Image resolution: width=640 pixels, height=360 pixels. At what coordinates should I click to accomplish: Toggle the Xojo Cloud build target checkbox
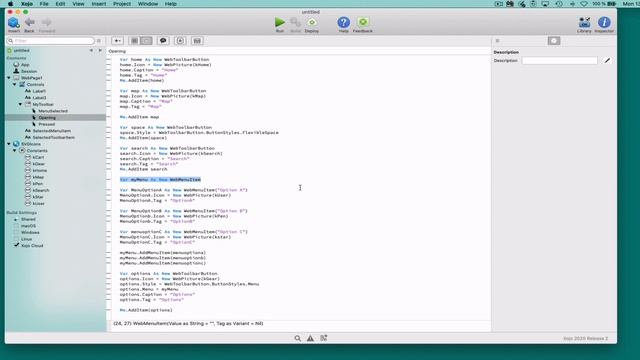pos(16,245)
